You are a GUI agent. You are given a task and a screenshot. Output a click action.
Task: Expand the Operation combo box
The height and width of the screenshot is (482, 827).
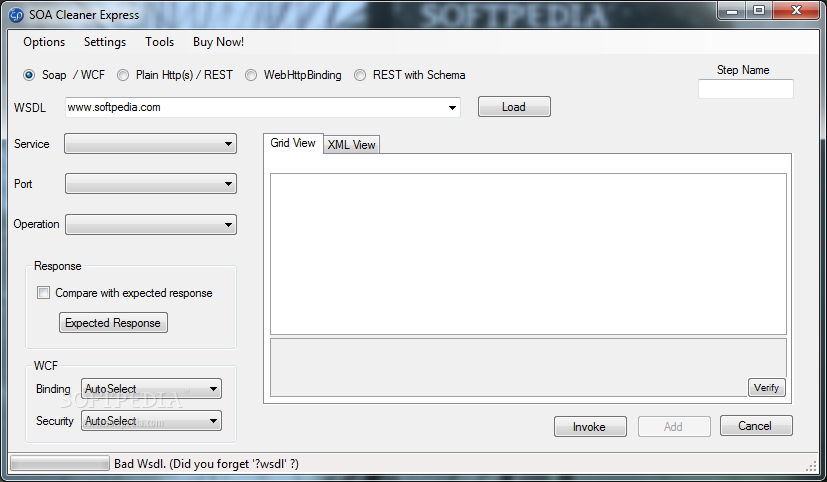(x=151, y=224)
